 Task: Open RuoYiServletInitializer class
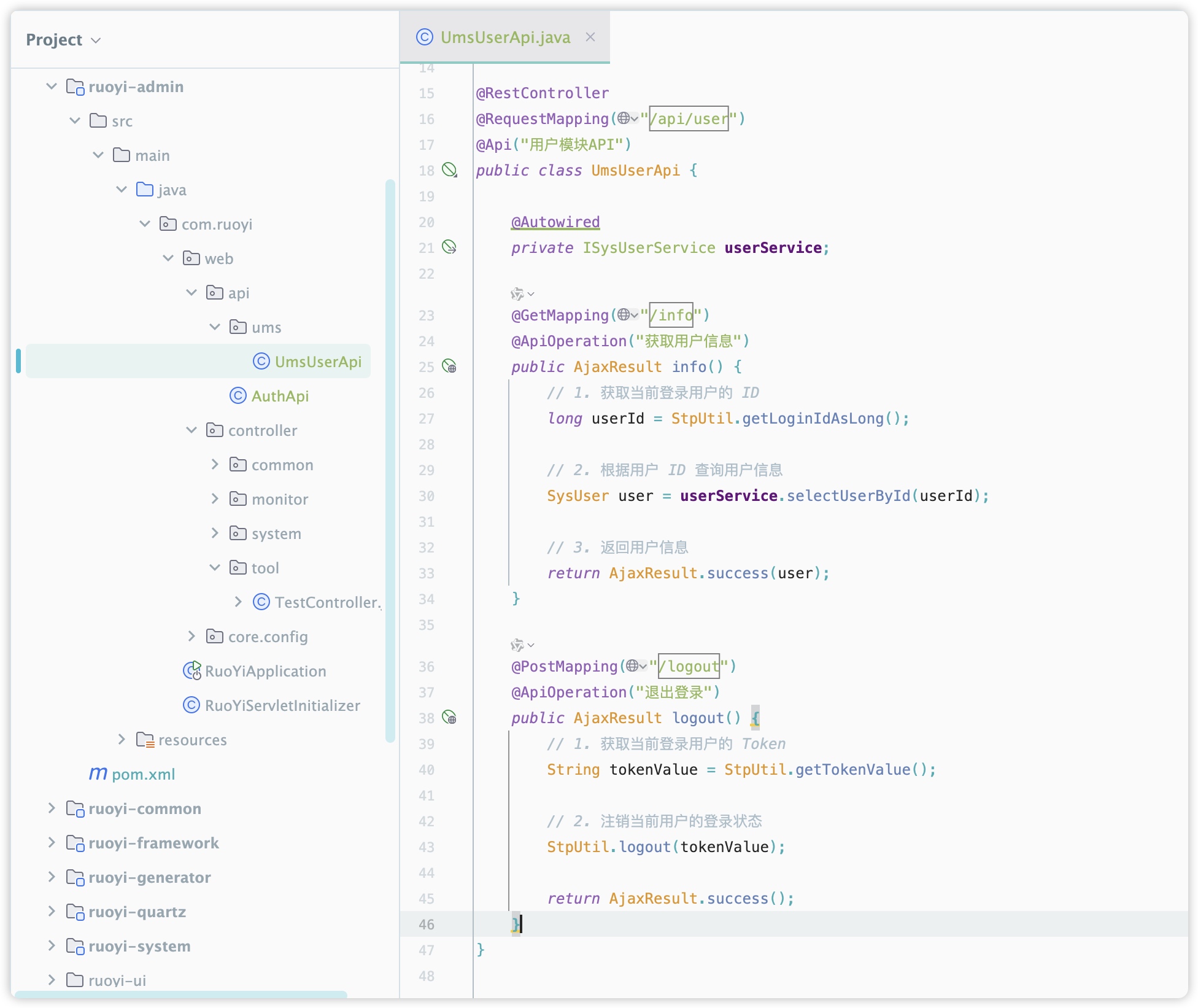pos(282,705)
